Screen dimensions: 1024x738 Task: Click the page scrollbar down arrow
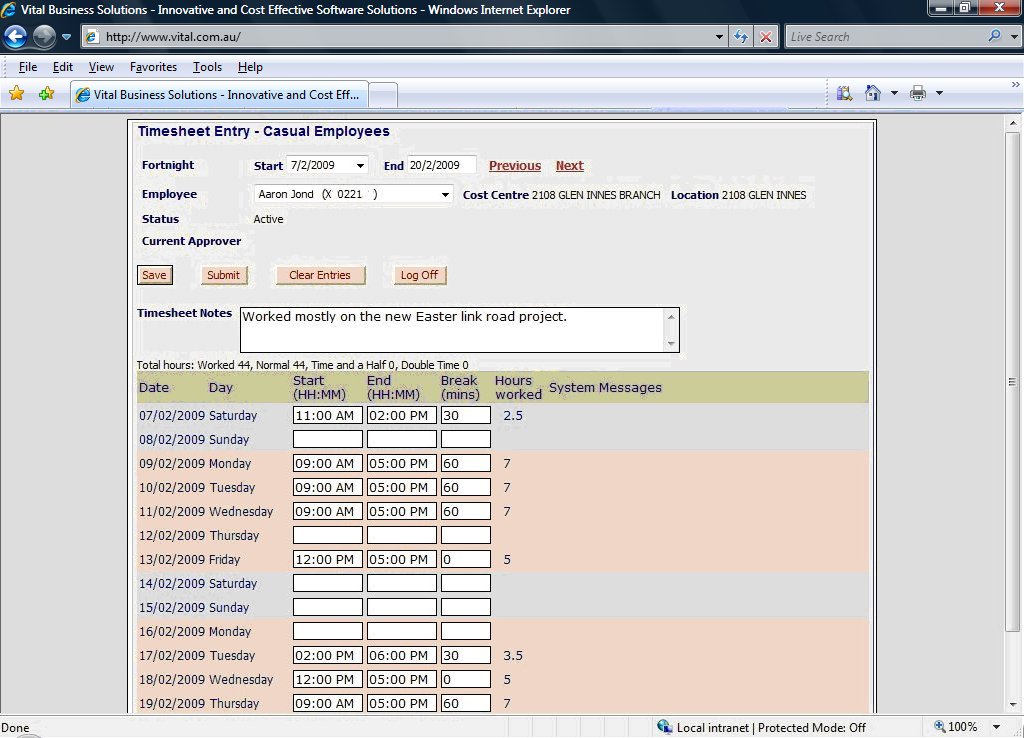(1012, 705)
